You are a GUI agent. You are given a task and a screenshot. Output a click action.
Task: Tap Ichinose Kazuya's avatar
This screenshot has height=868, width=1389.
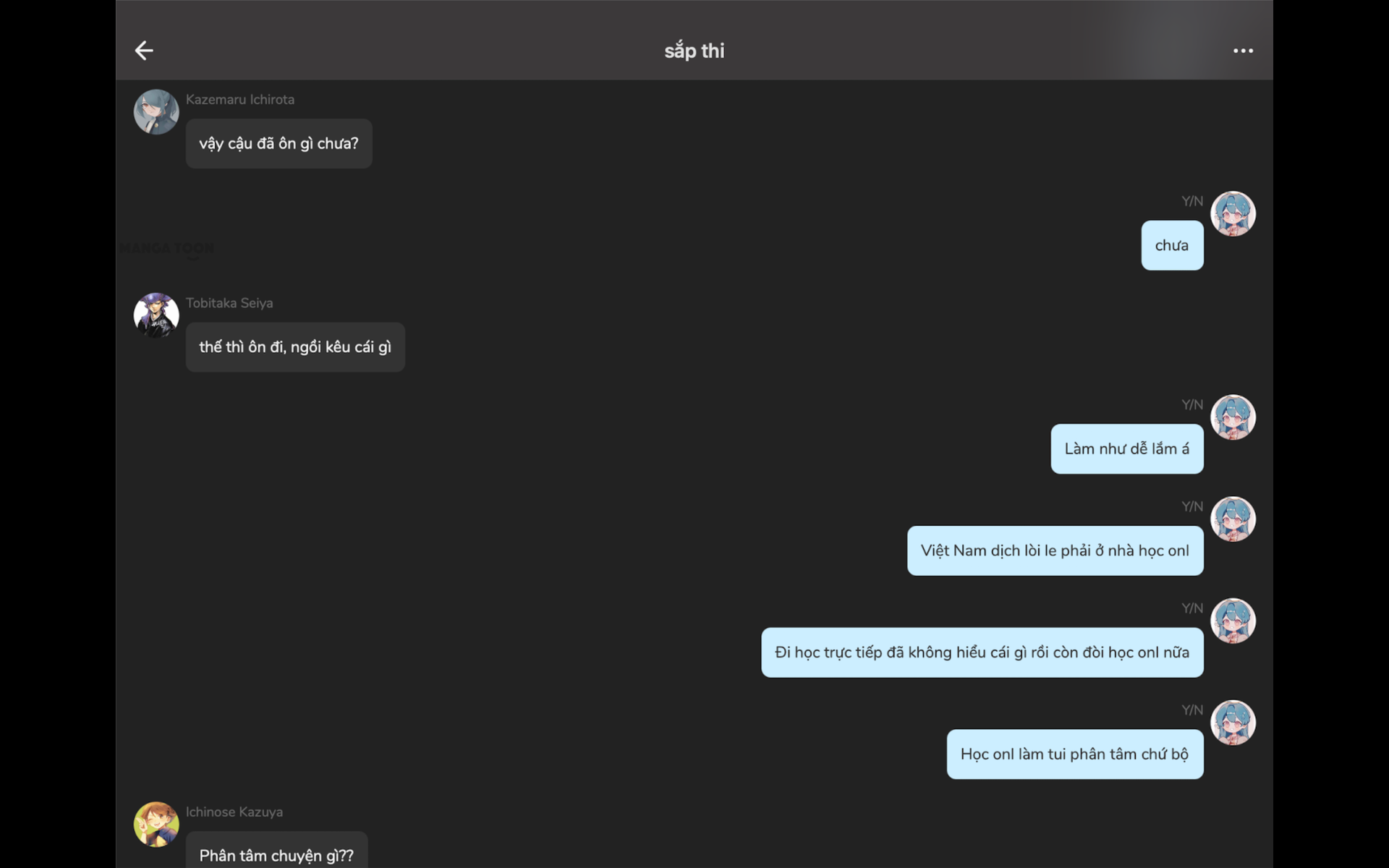[x=156, y=824]
